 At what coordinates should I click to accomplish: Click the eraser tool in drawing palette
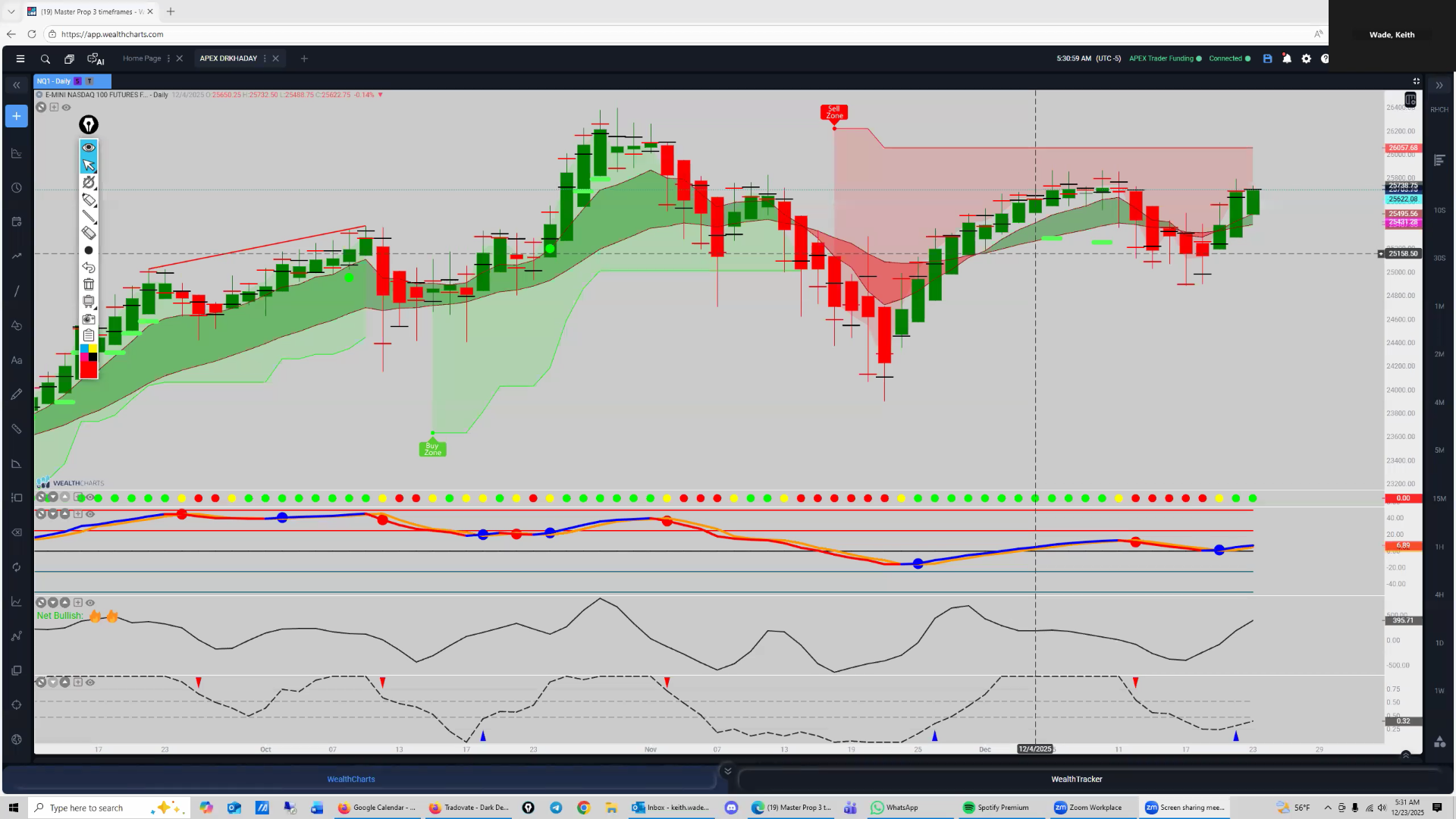[x=89, y=234]
